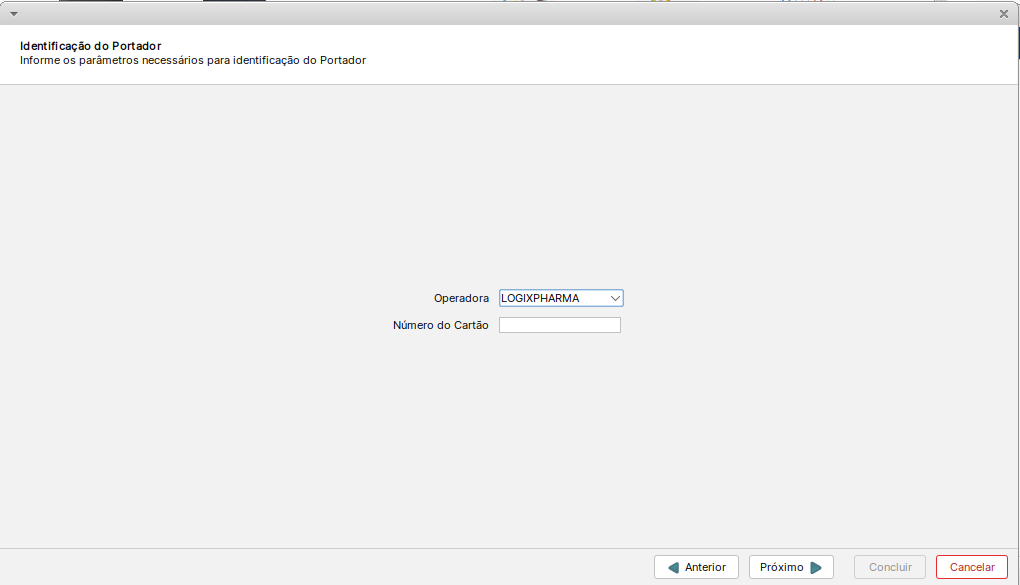This screenshot has width=1020, height=585.
Task: Open the Operadora dropdown
Action: pyautogui.click(x=561, y=298)
